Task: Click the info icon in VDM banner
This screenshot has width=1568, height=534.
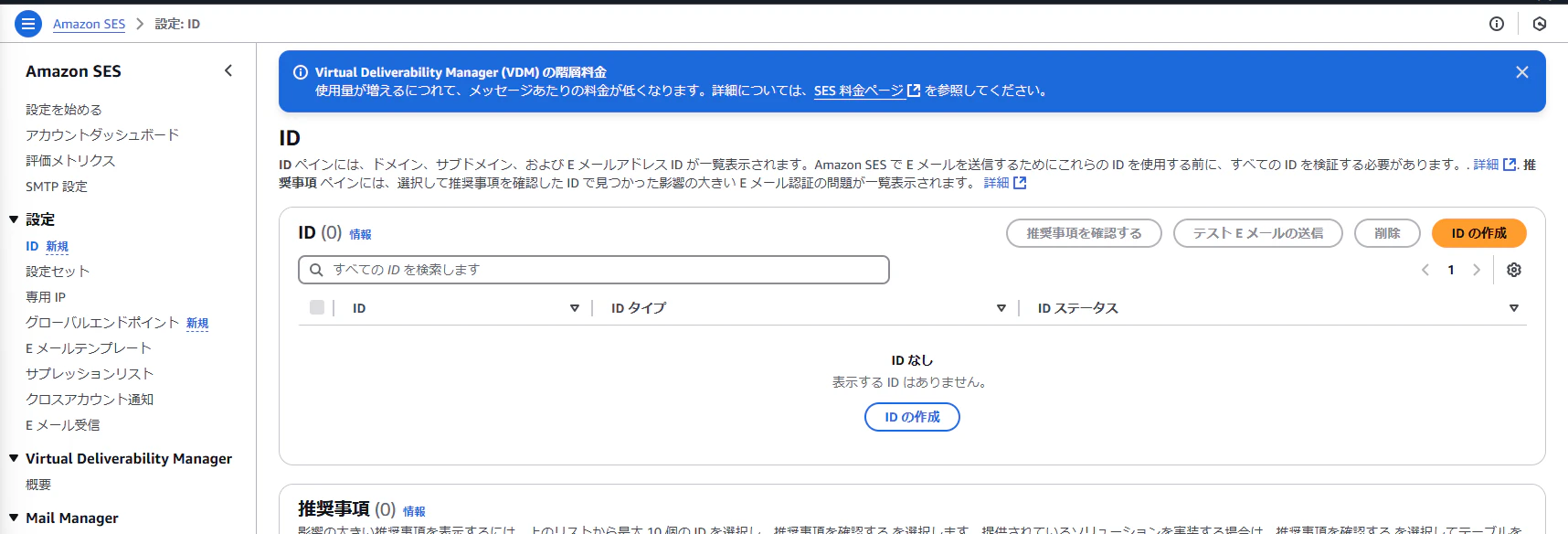Action: pyautogui.click(x=300, y=72)
